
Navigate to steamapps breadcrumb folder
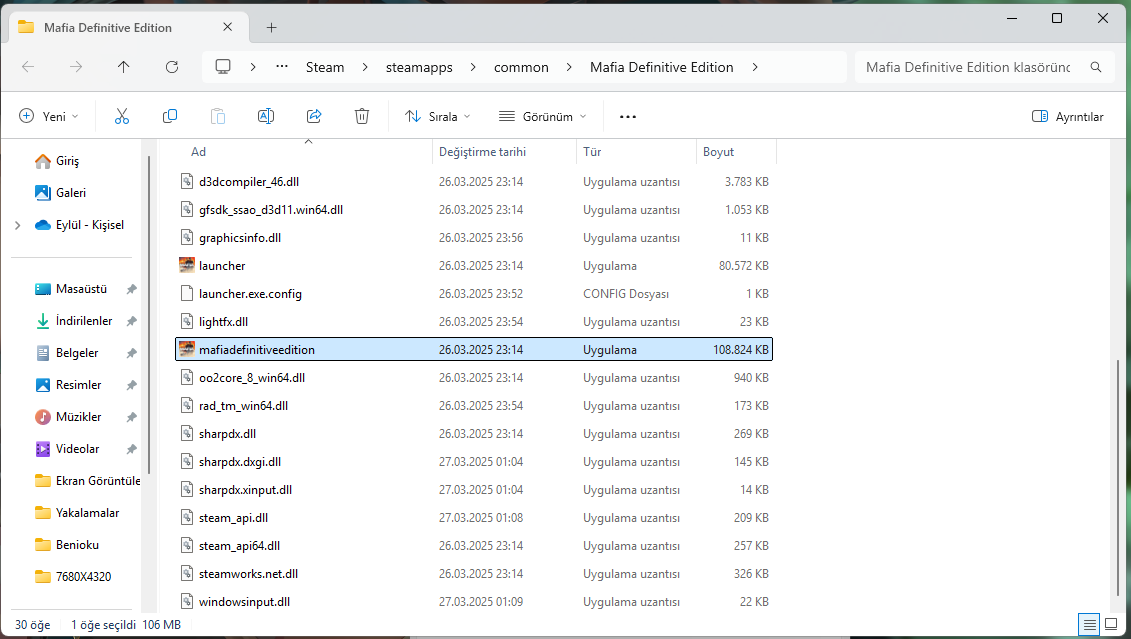point(419,67)
